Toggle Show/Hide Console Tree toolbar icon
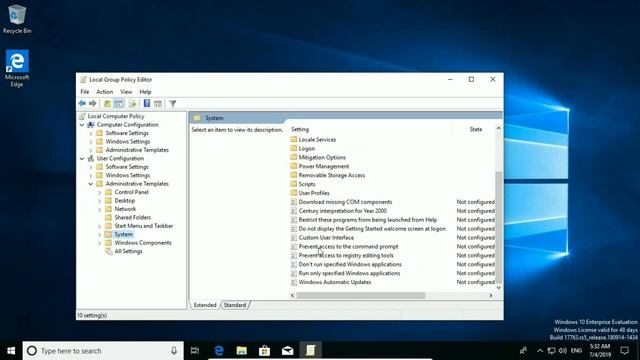Image resolution: width=640 pixels, height=360 pixels. [119, 104]
